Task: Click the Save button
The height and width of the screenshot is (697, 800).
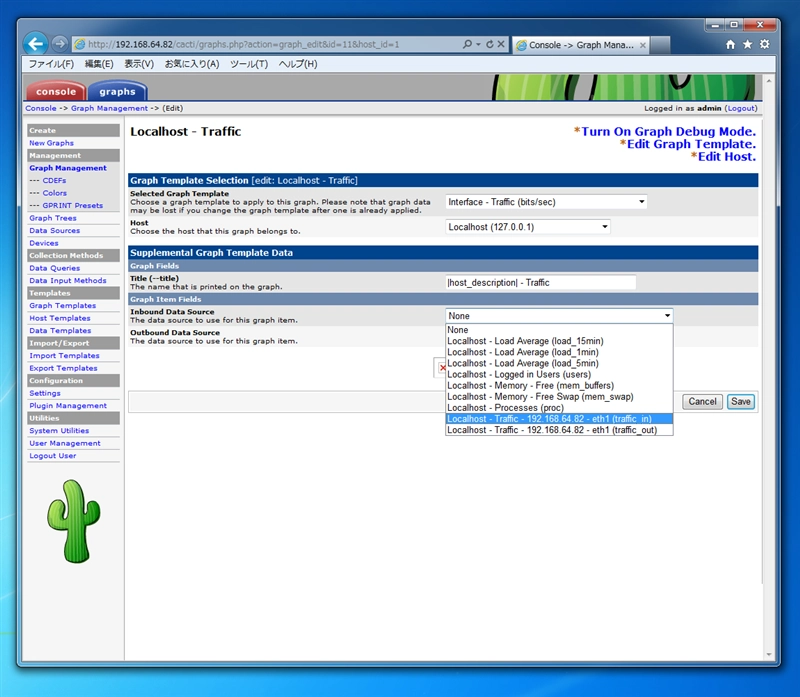Action: (741, 402)
